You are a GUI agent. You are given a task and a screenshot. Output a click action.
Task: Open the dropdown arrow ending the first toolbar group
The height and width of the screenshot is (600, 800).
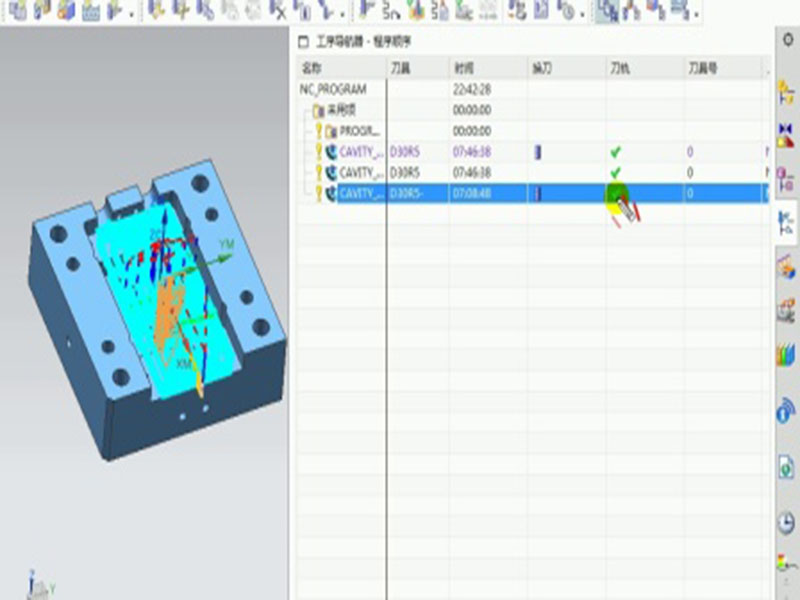[132, 14]
